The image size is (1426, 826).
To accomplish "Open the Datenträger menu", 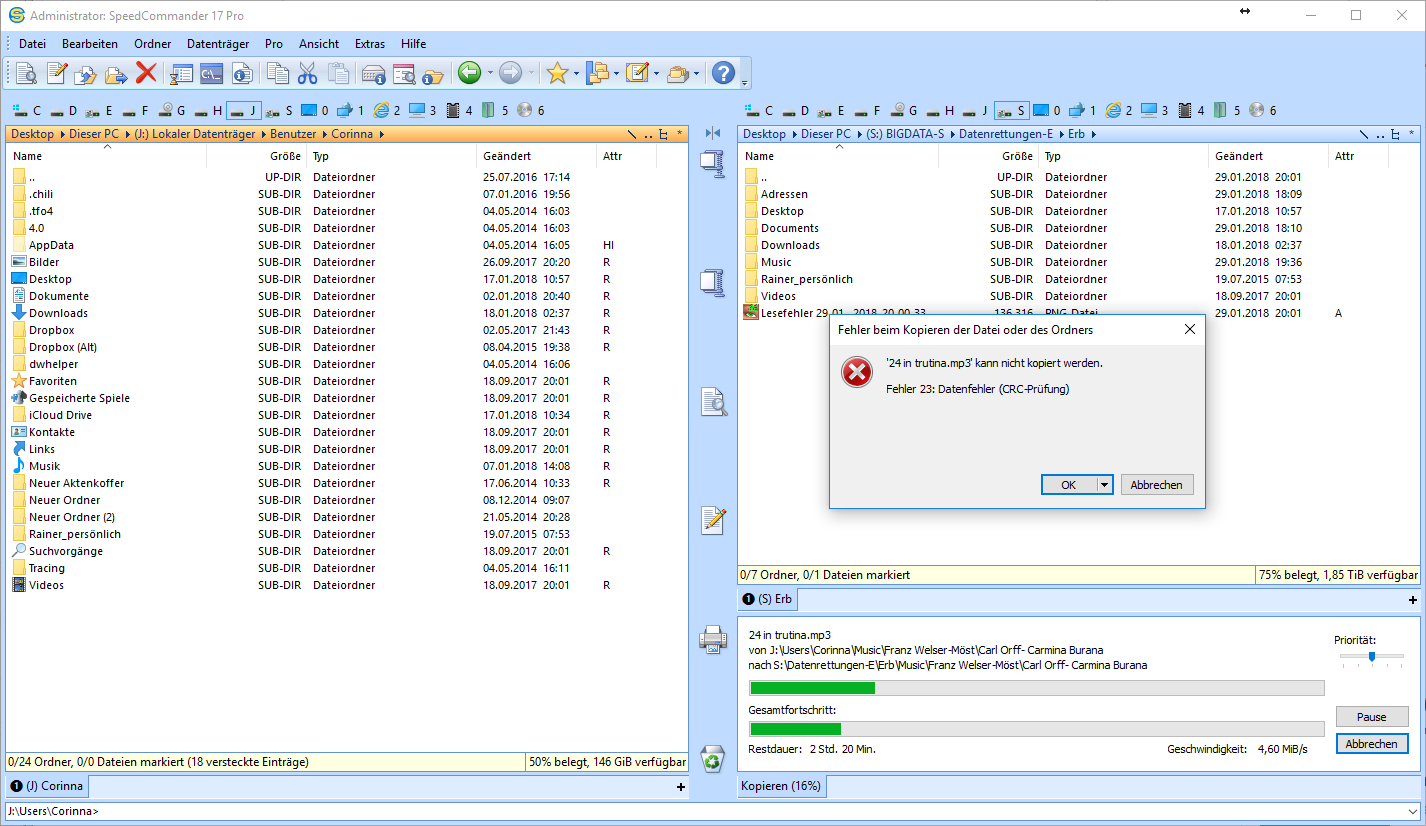I will click(217, 44).
